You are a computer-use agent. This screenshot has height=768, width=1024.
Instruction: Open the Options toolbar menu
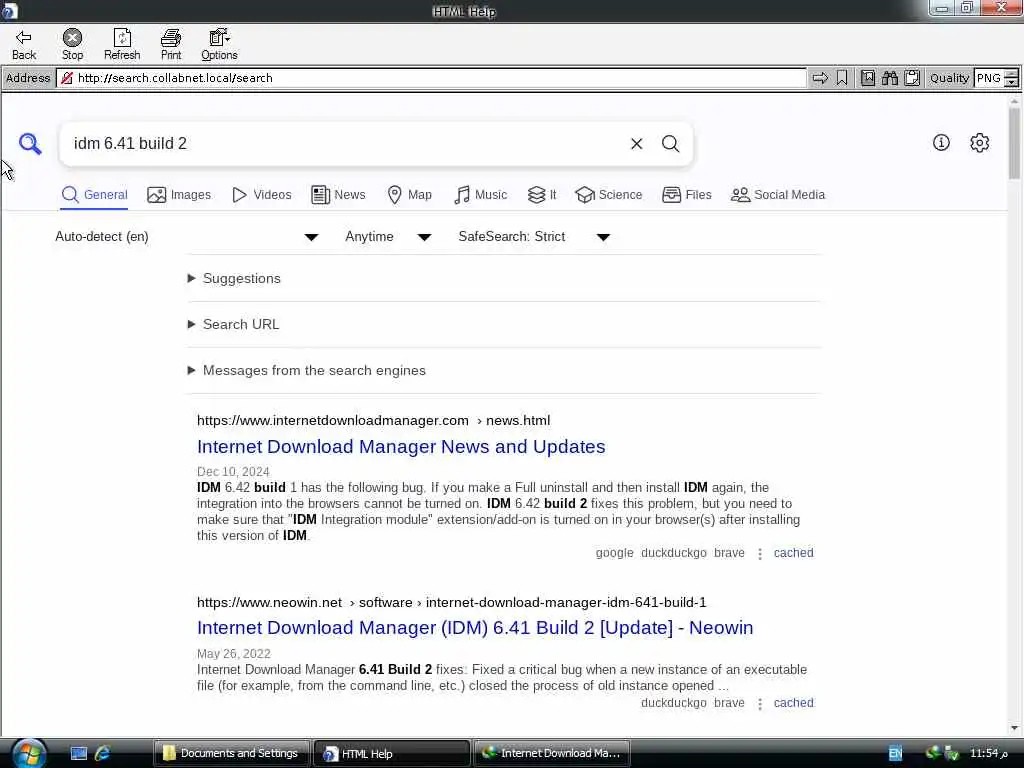pyautogui.click(x=219, y=44)
